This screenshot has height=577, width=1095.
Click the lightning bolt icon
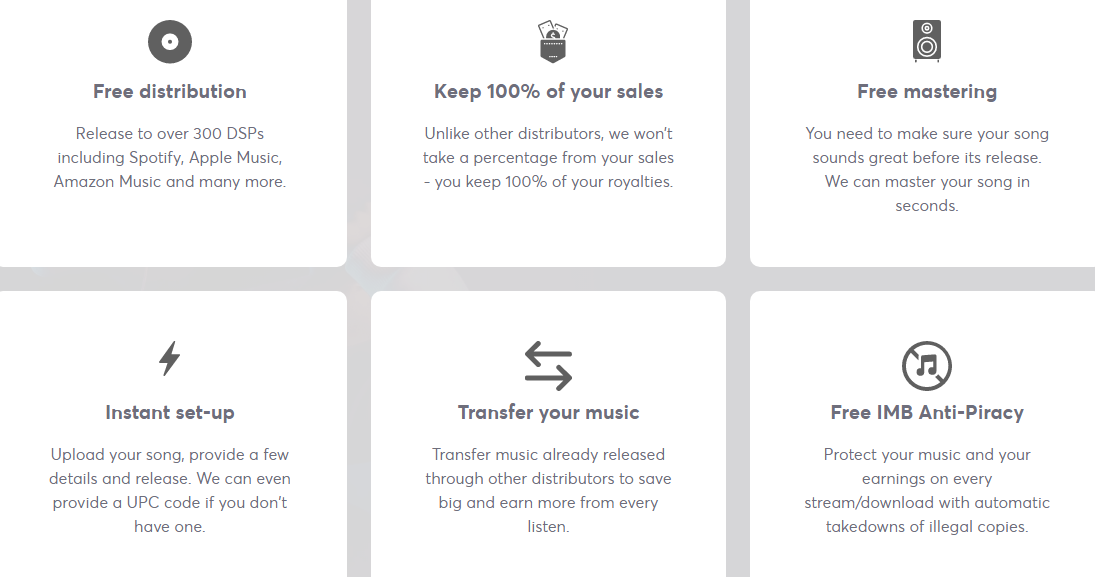pos(170,358)
